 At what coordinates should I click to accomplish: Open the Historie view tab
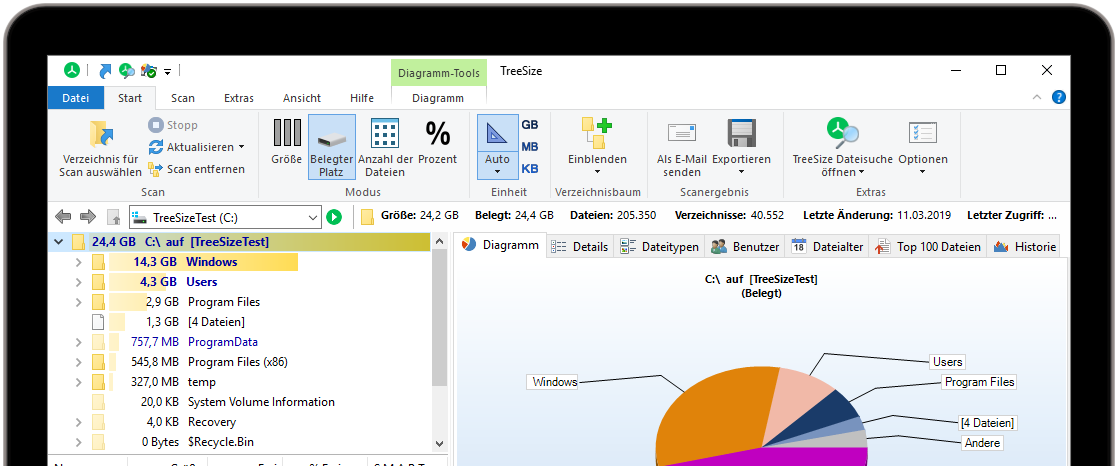click(1025, 247)
